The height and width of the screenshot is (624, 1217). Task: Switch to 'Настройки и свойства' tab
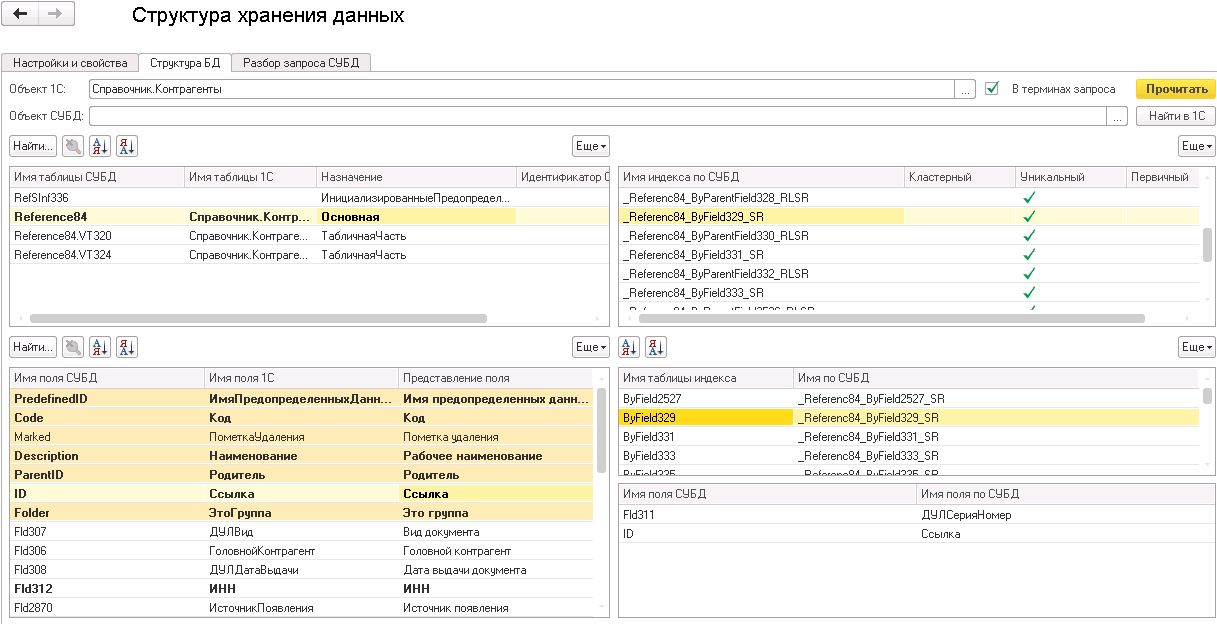click(x=69, y=63)
